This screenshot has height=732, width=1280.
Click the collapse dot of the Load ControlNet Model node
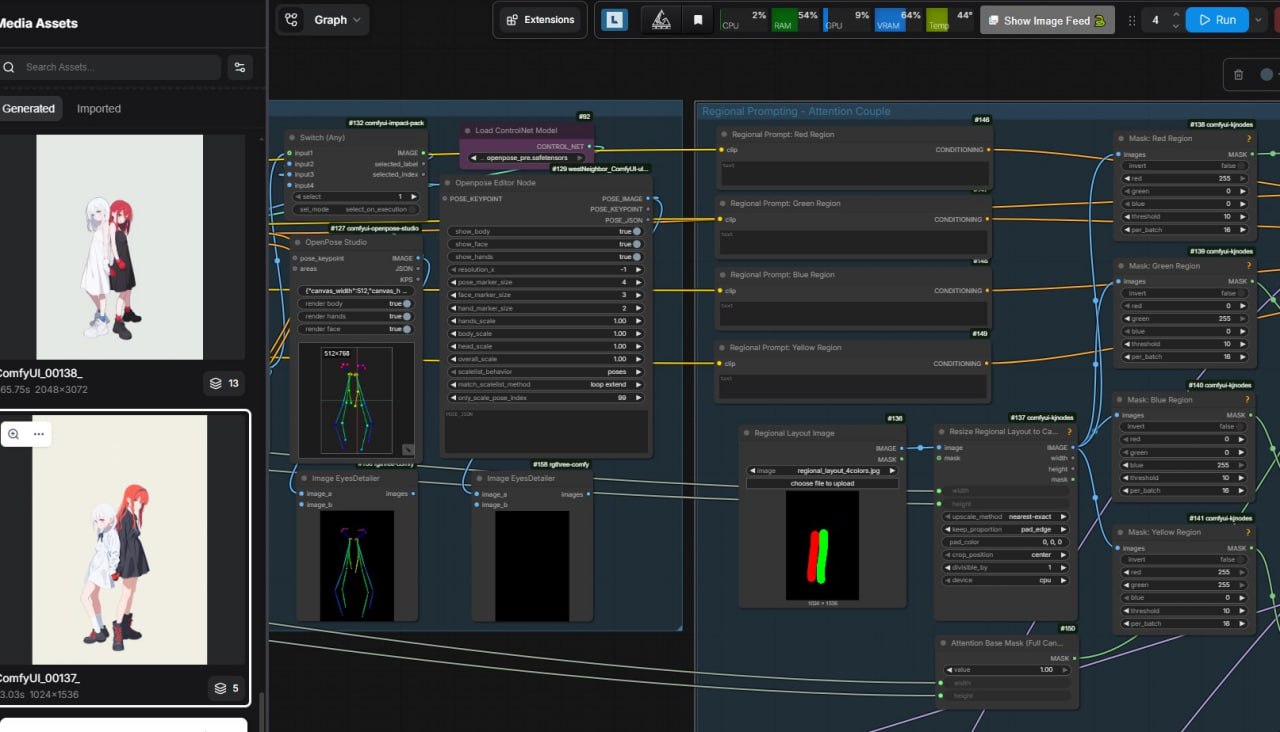click(x=467, y=130)
